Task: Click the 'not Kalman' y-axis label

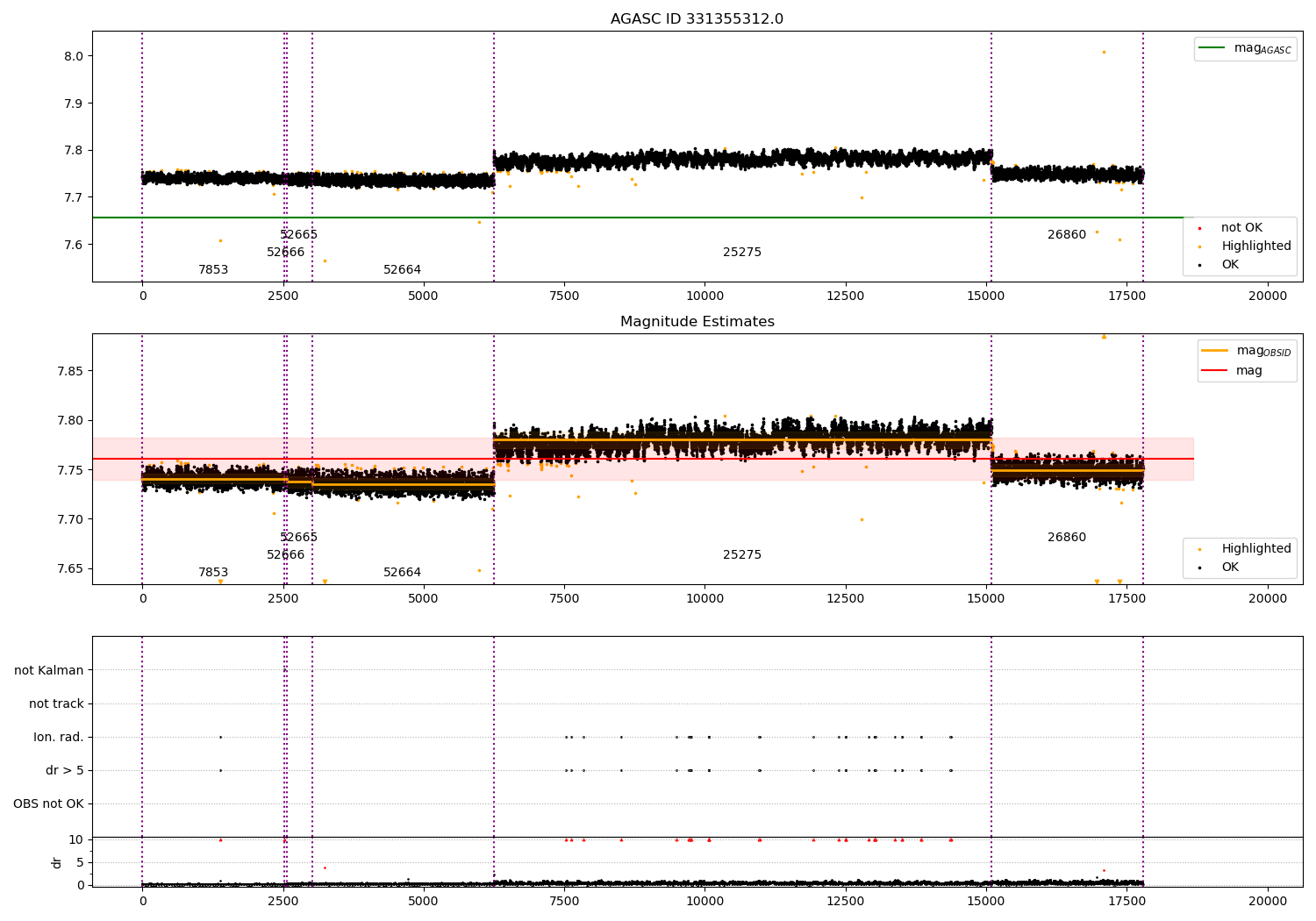Action: tap(49, 671)
